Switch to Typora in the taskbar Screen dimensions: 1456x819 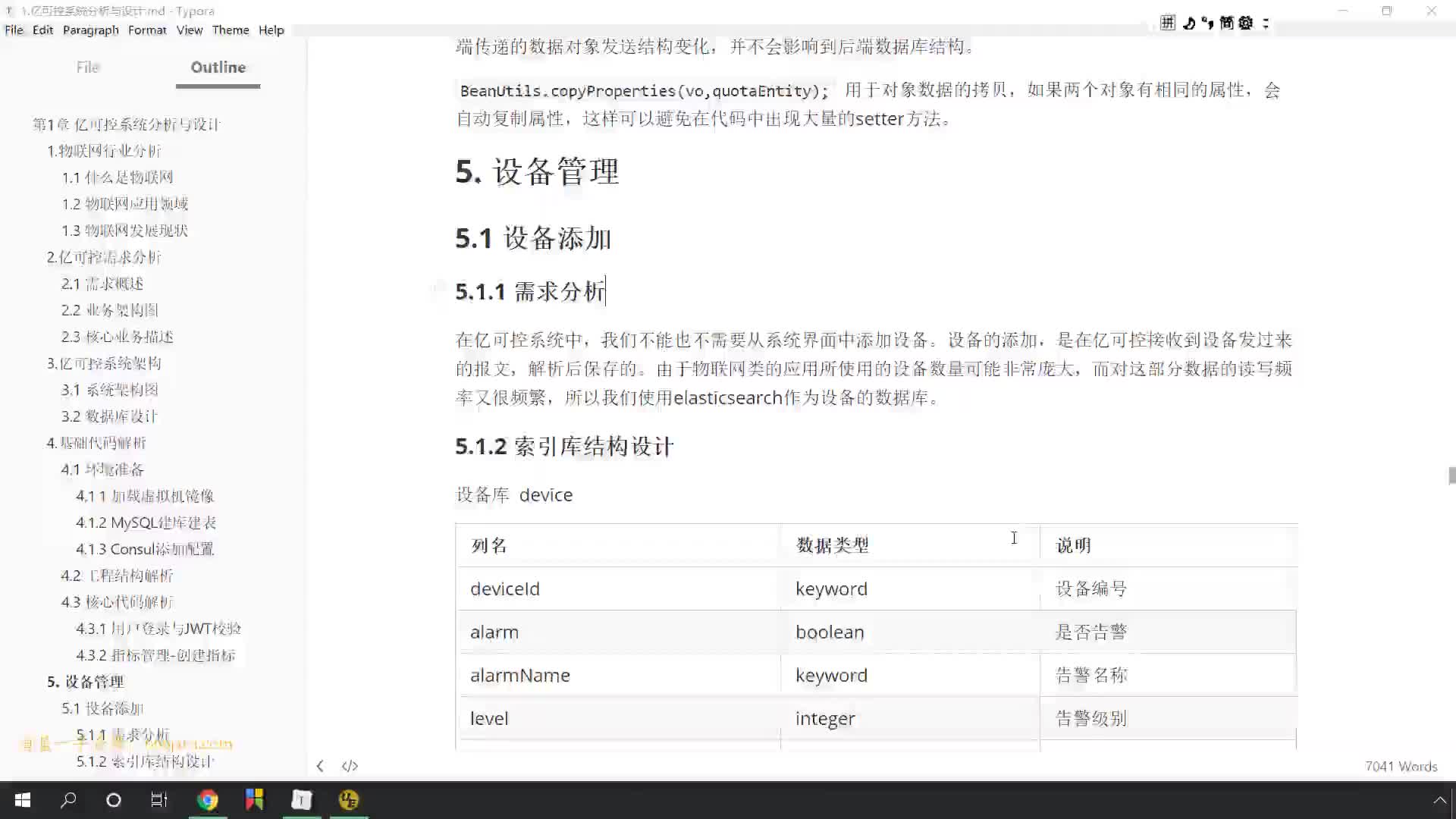pos(302,800)
